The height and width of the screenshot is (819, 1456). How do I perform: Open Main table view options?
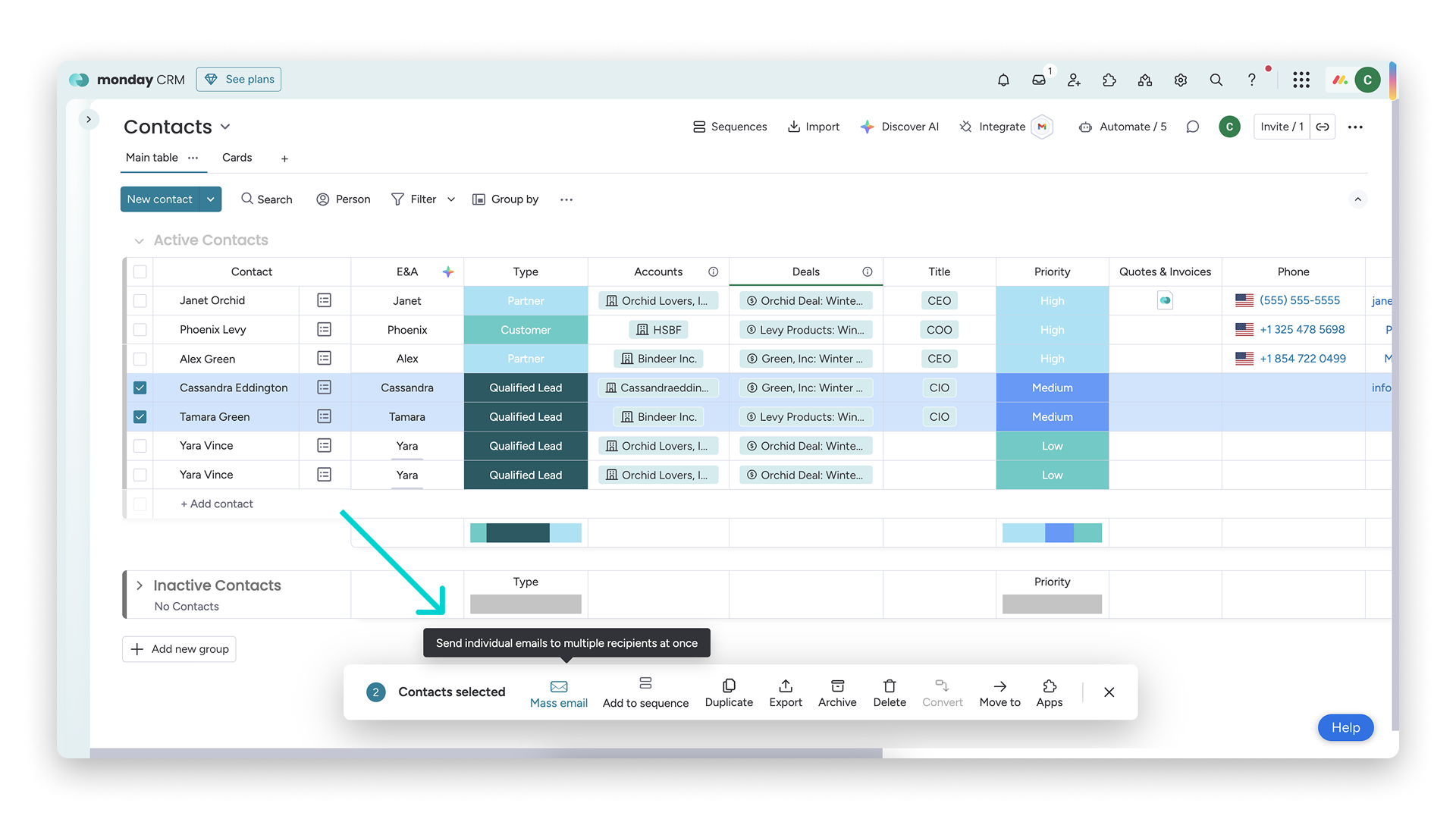[193, 158]
